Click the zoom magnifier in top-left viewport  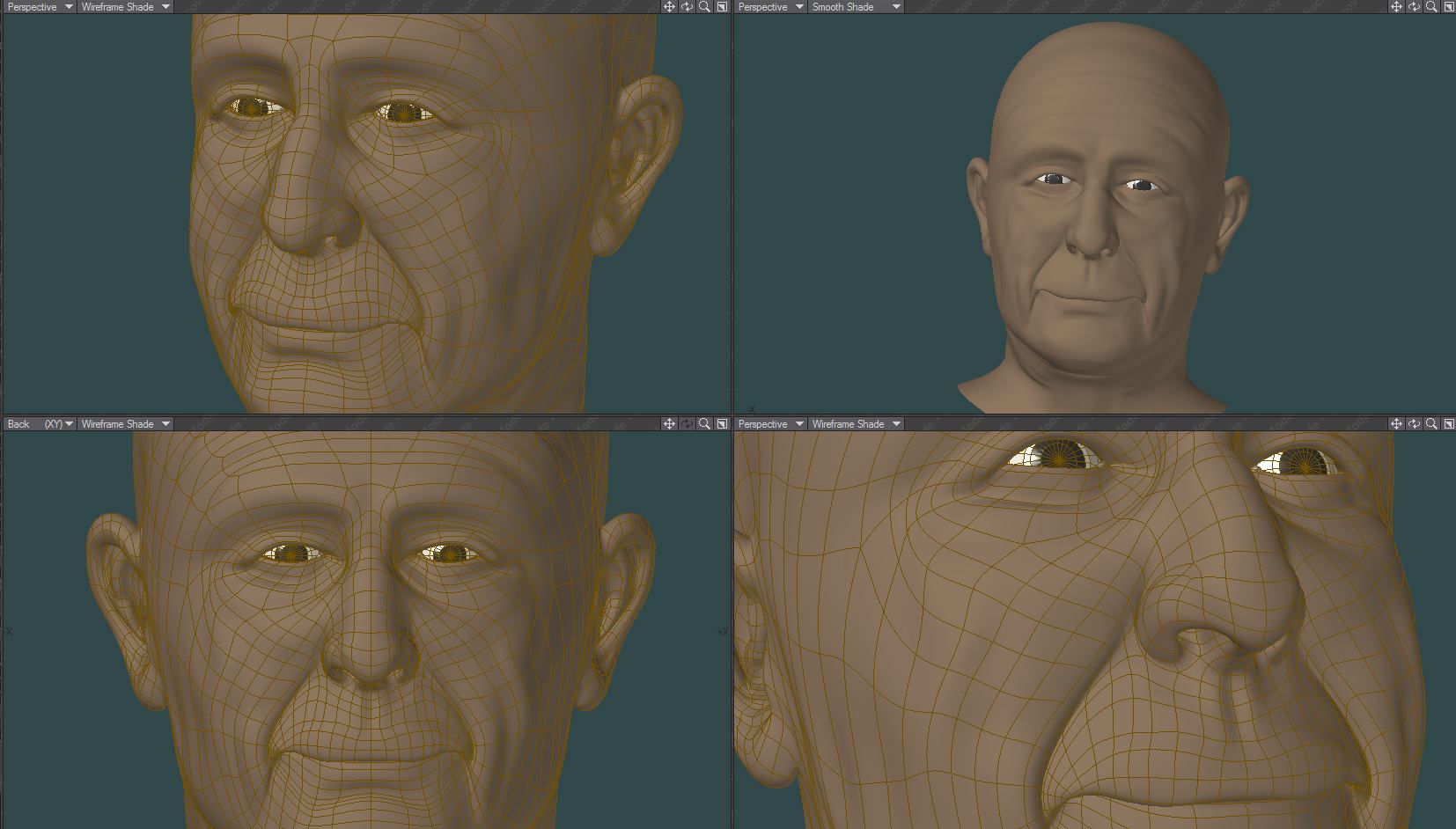coord(704,7)
